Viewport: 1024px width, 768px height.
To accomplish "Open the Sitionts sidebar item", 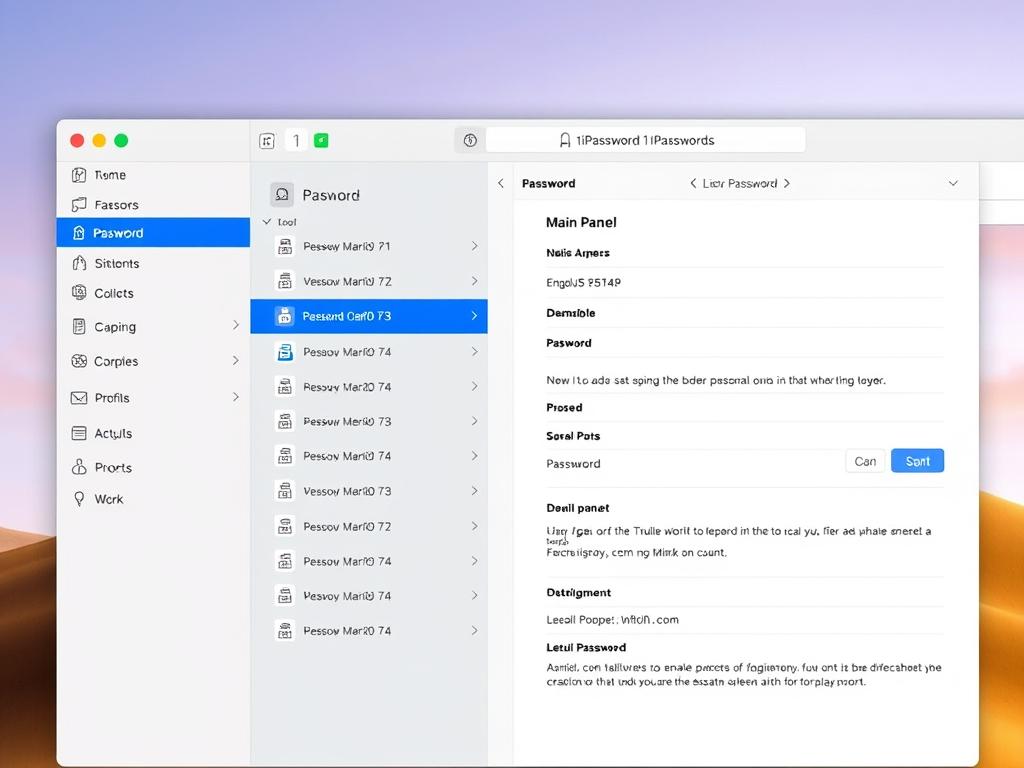I will tap(153, 263).
